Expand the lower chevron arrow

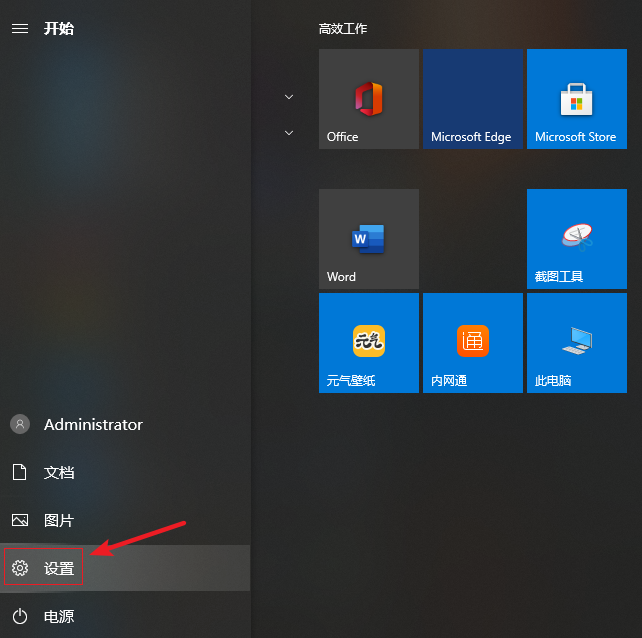289,132
